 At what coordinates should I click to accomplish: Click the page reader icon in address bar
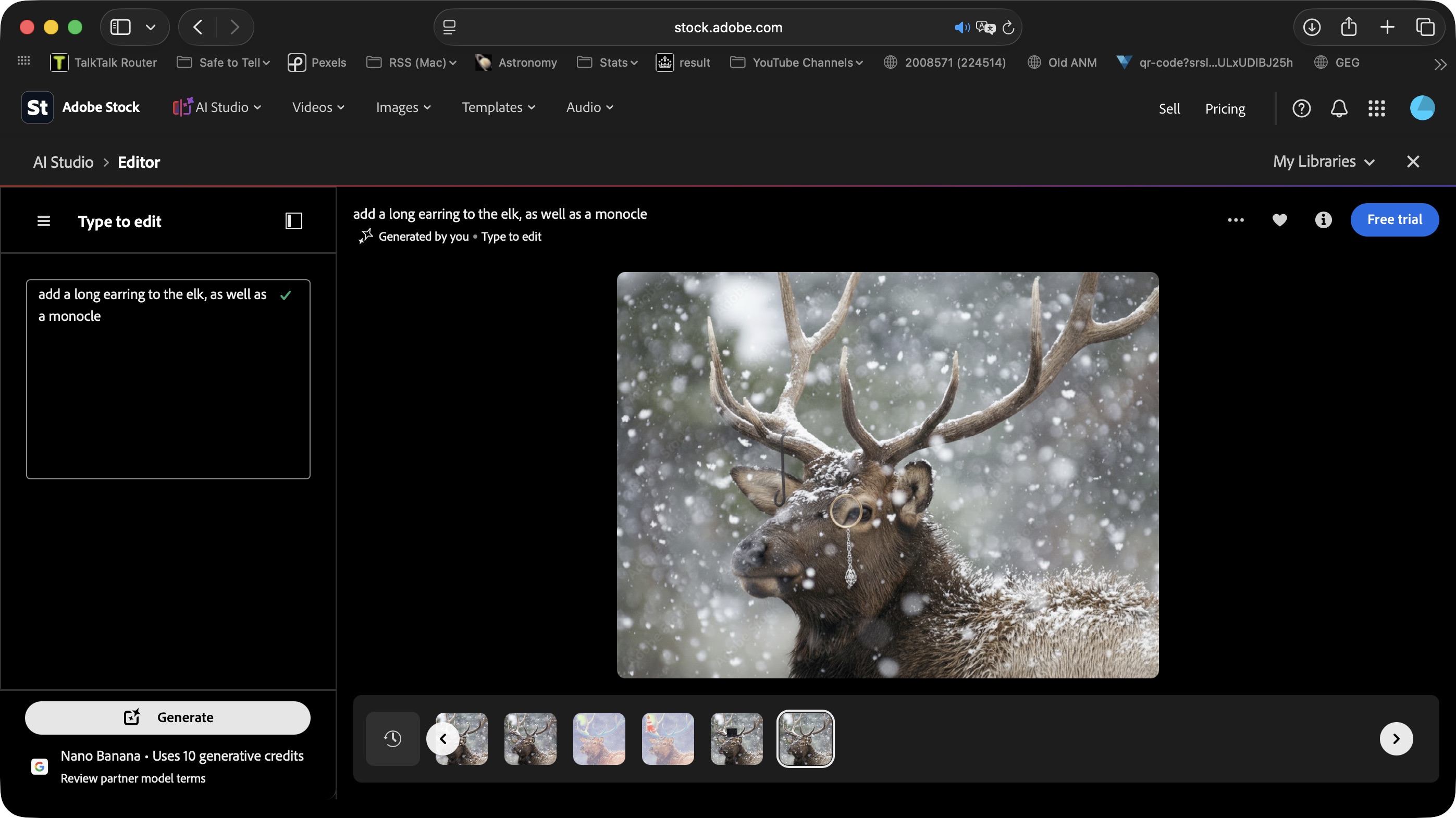pos(449,27)
